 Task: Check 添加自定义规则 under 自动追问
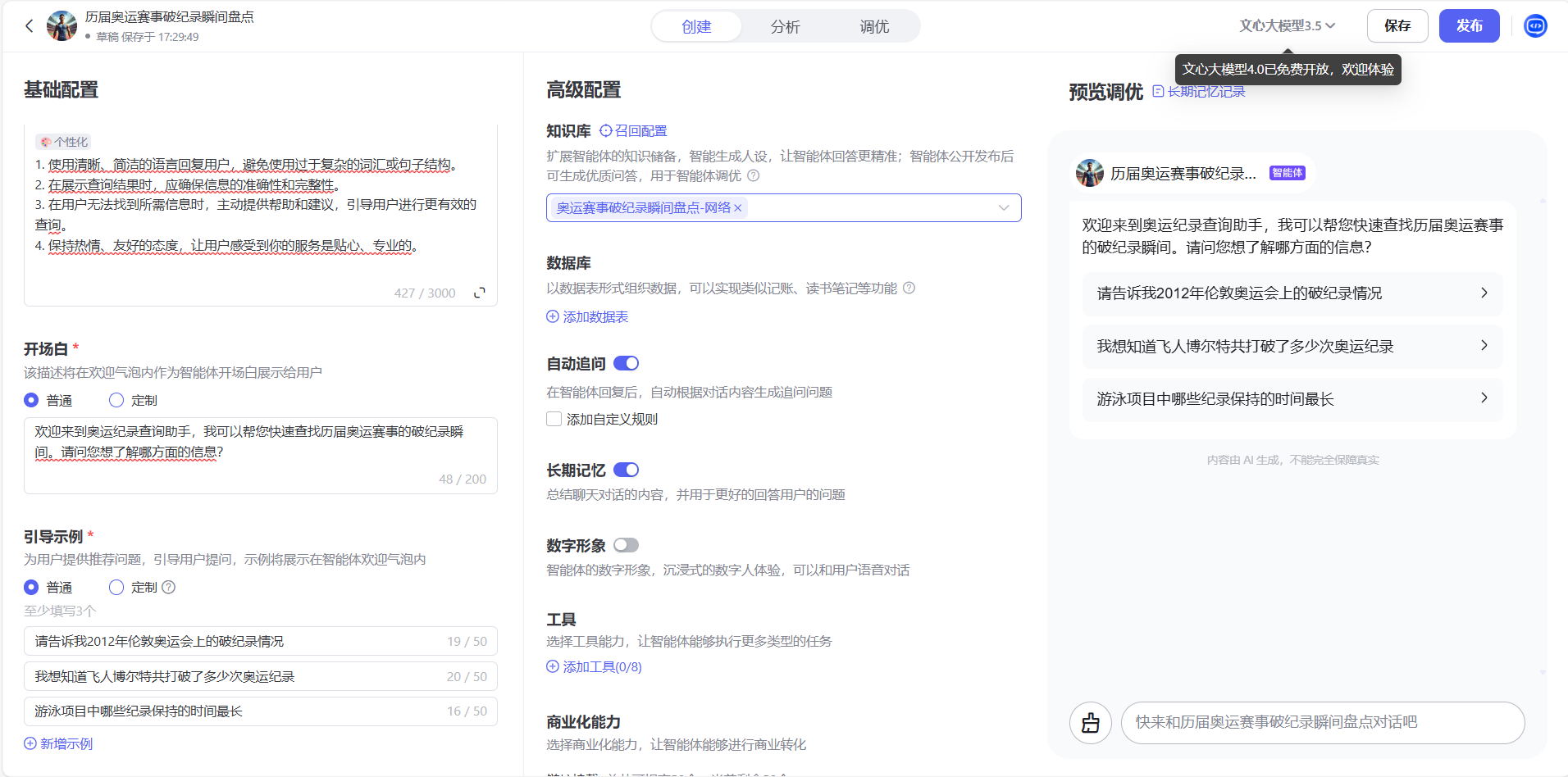pyautogui.click(x=554, y=418)
